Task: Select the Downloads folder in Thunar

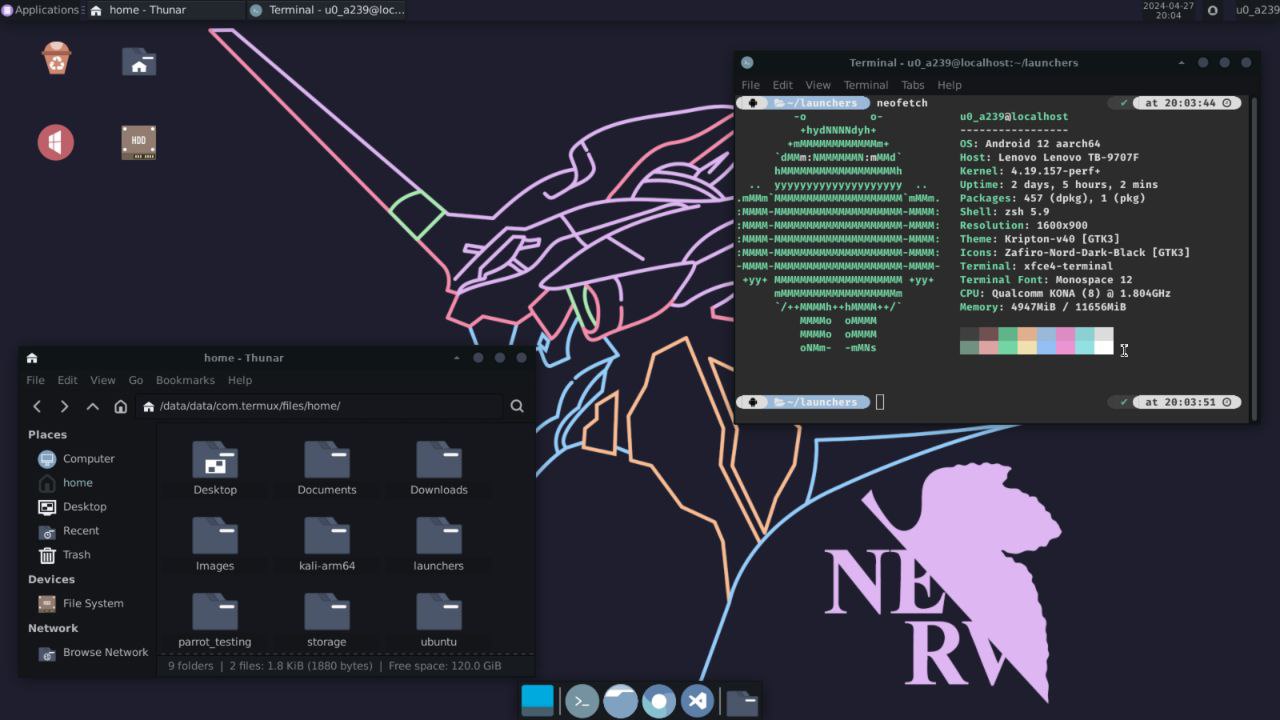Action: click(439, 468)
